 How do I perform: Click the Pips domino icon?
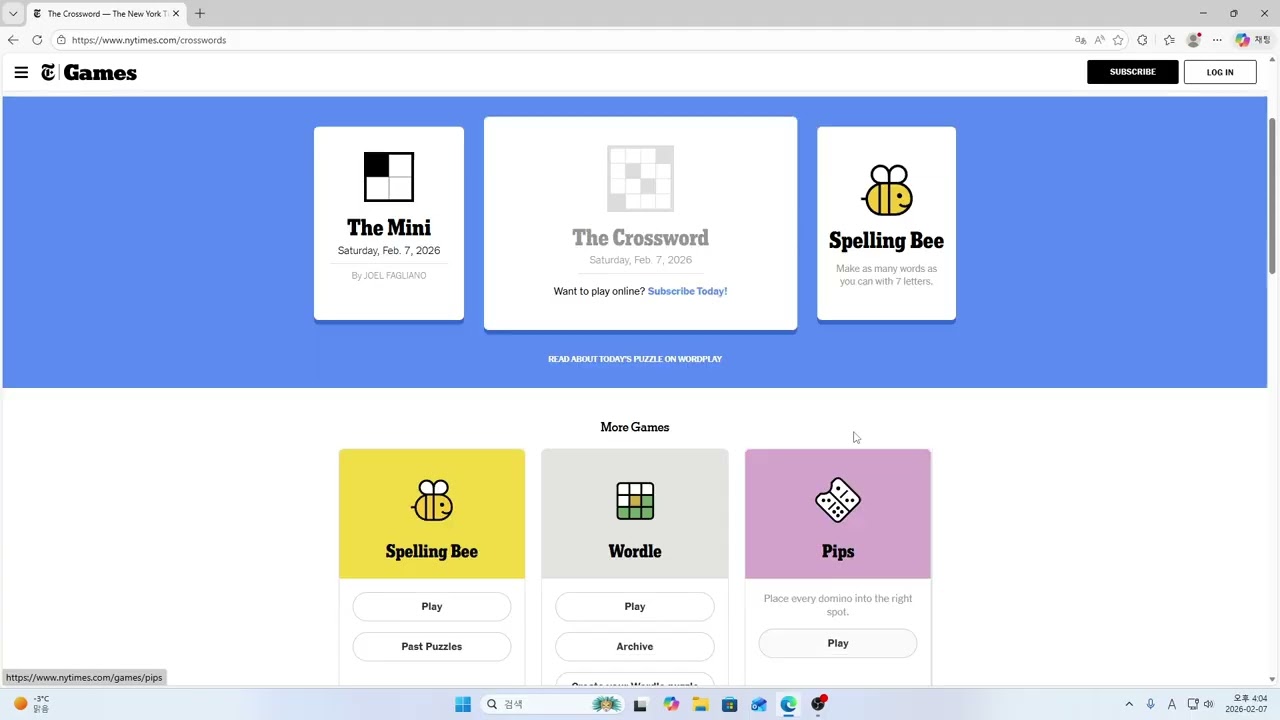point(838,500)
